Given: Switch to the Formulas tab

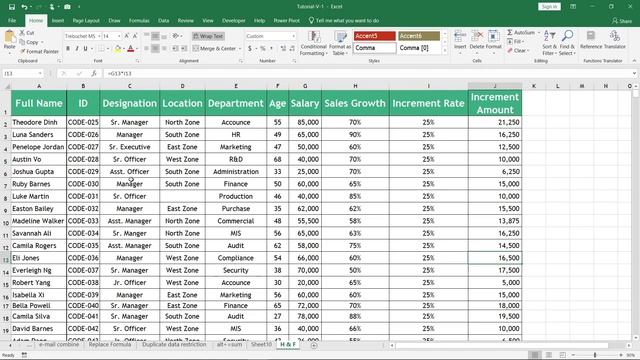Looking at the screenshot, I should click(x=139, y=20).
